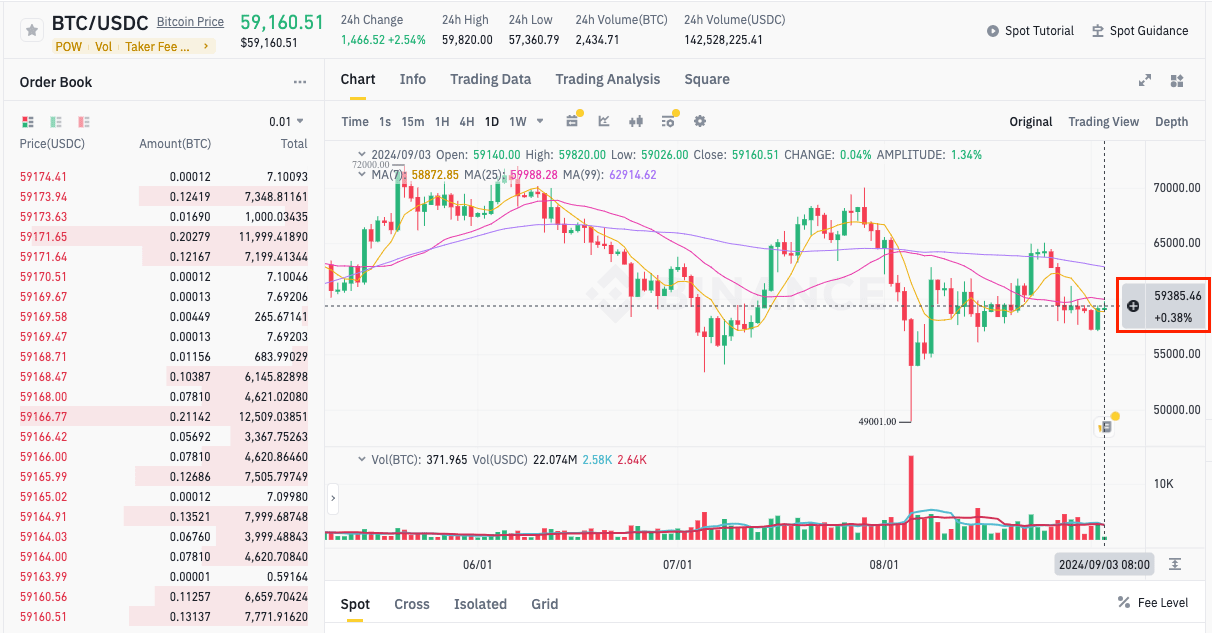Open the 0.01 price precision dropdown
Image resolution: width=1212 pixels, height=633 pixels.
(287, 122)
